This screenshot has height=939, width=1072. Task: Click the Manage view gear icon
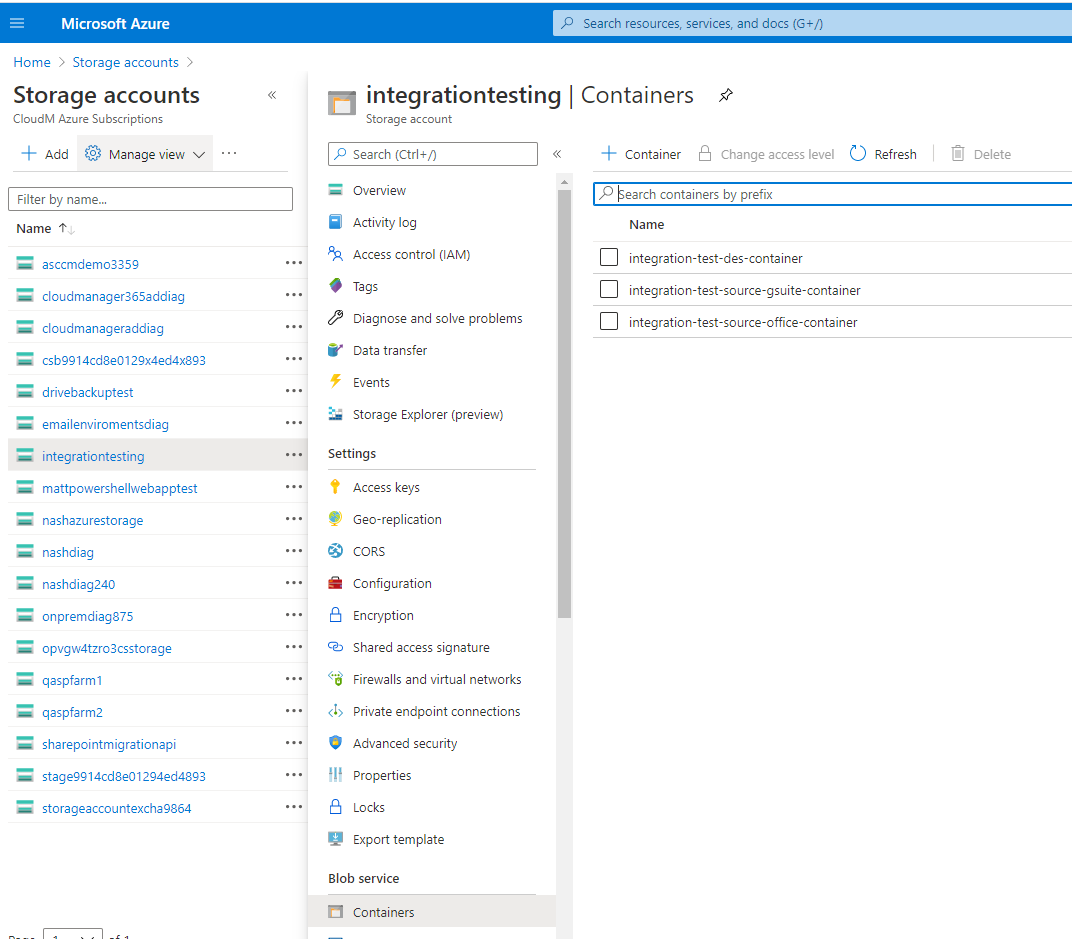tap(93, 153)
